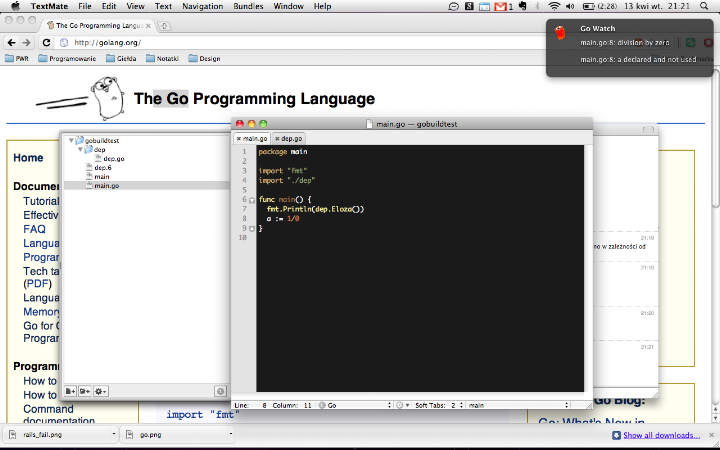This screenshot has width=720, height=450.
Task: Add new file in project drawer
Action: point(70,391)
